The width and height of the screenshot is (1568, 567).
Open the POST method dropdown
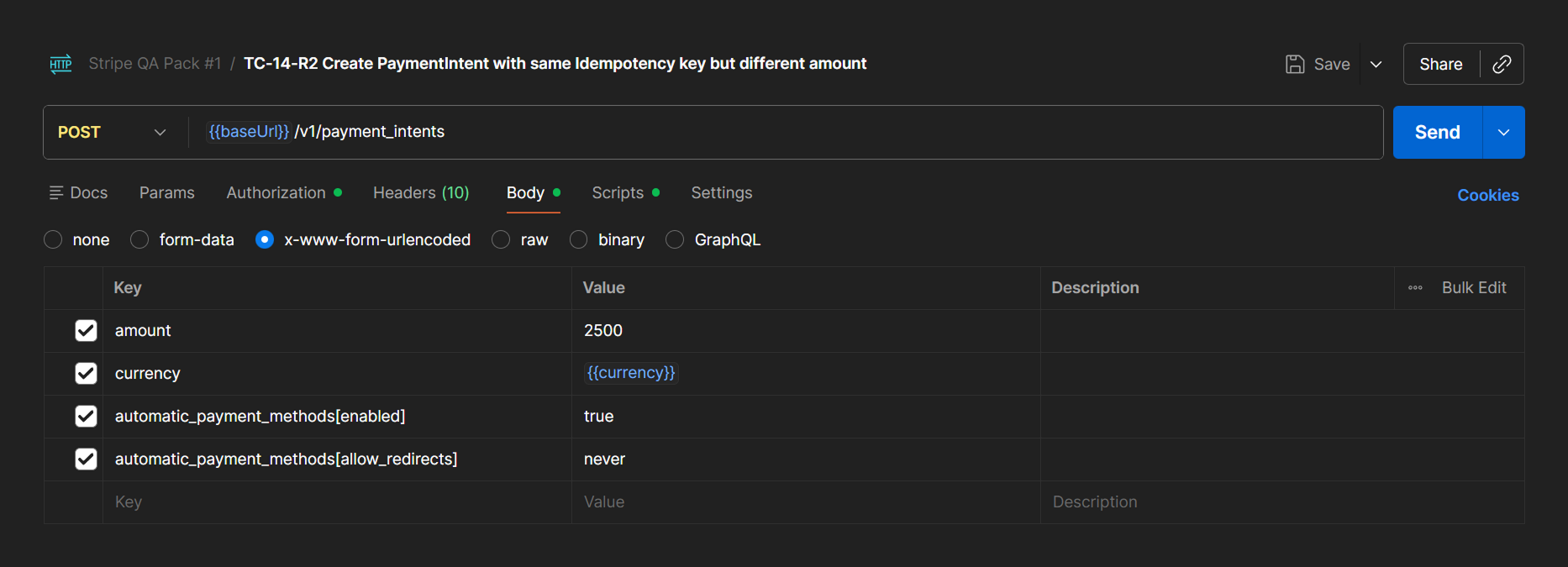pyautogui.click(x=112, y=132)
